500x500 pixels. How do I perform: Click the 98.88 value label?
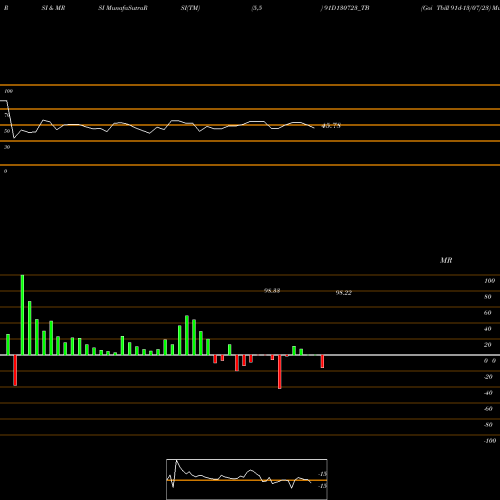[x=272, y=291]
